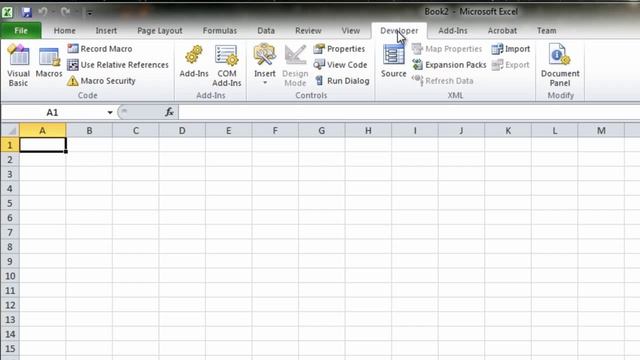Open the Macros dialog

(49, 62)
